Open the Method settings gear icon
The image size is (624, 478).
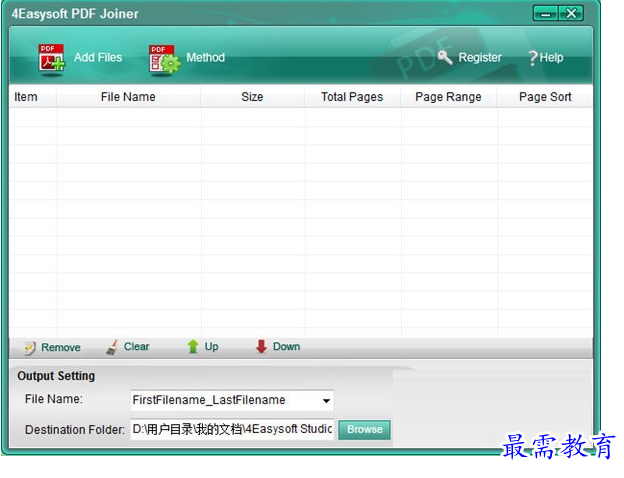[x=164, y=59]
